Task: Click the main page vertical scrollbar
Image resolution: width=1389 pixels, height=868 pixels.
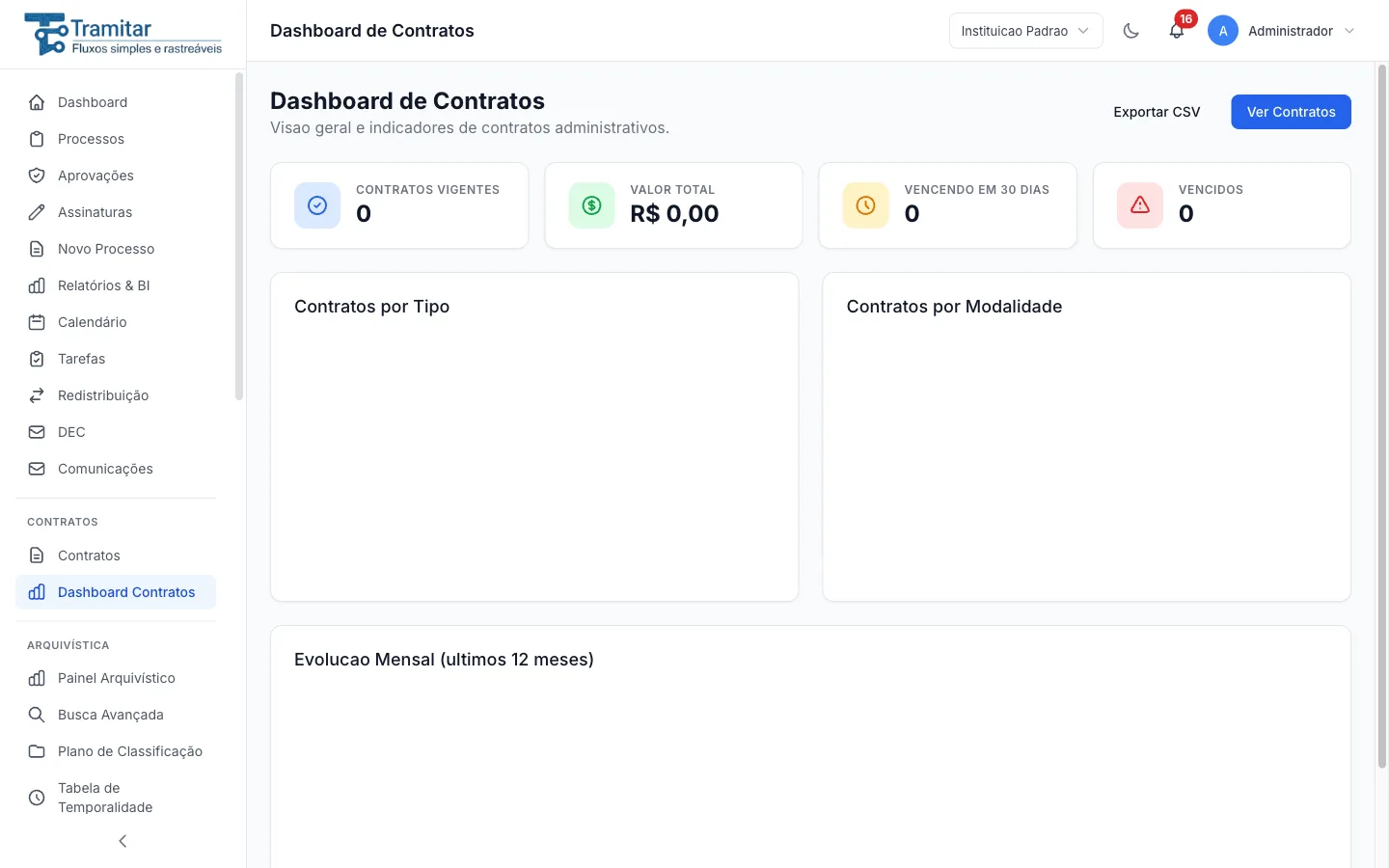Action: (1382, 417)
